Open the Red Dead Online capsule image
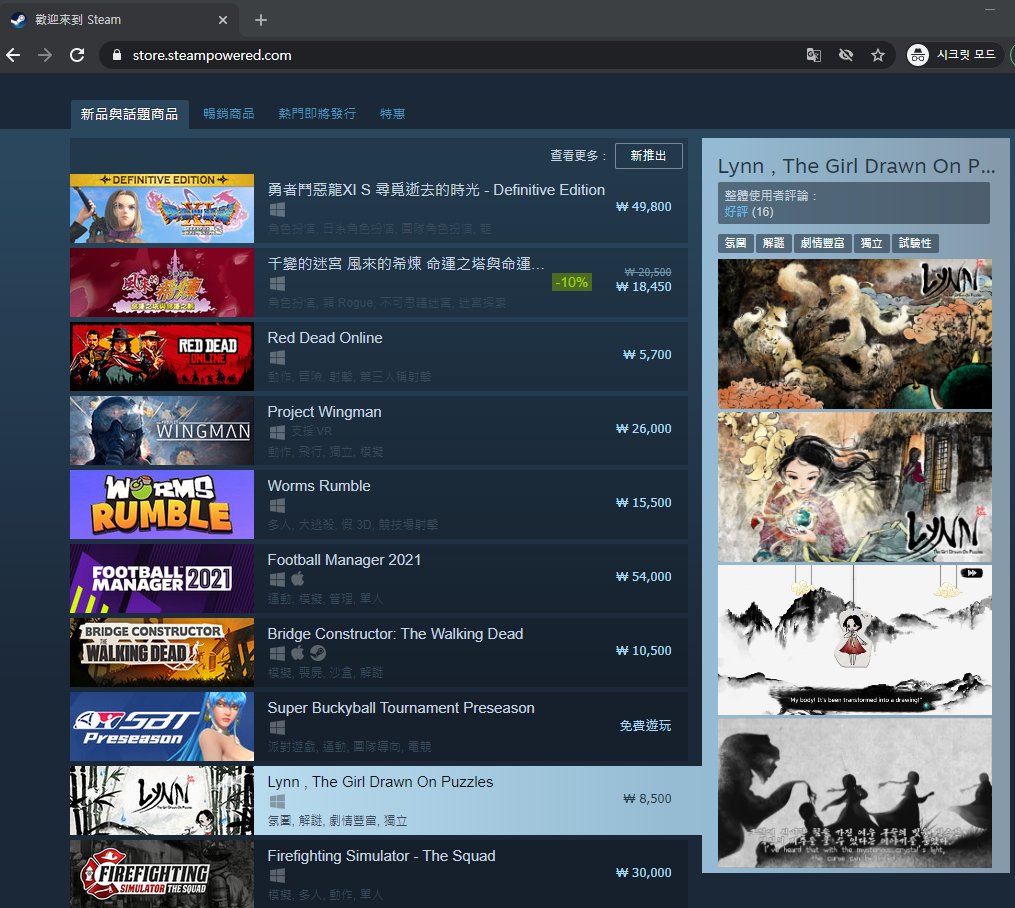1015x908 pixels. (x=162, y=357)
